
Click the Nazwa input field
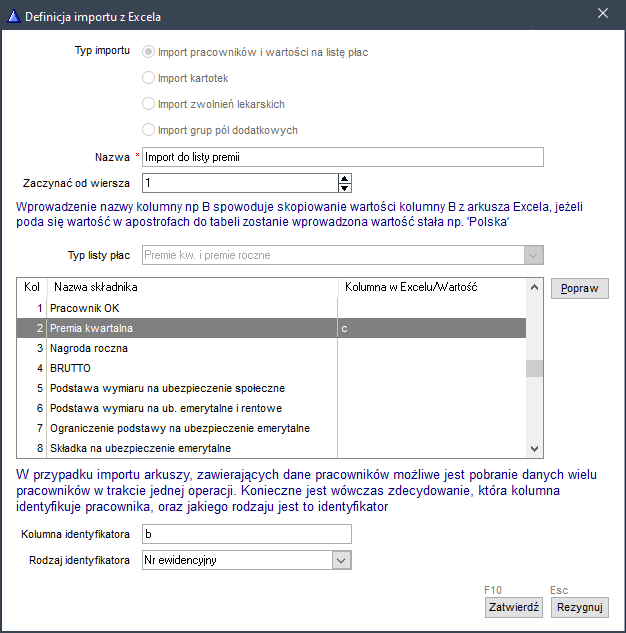click(343, 157)
